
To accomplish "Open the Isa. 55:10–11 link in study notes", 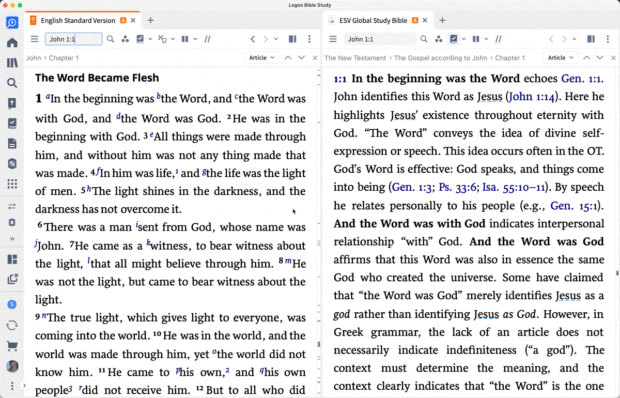I will point(513,187).
